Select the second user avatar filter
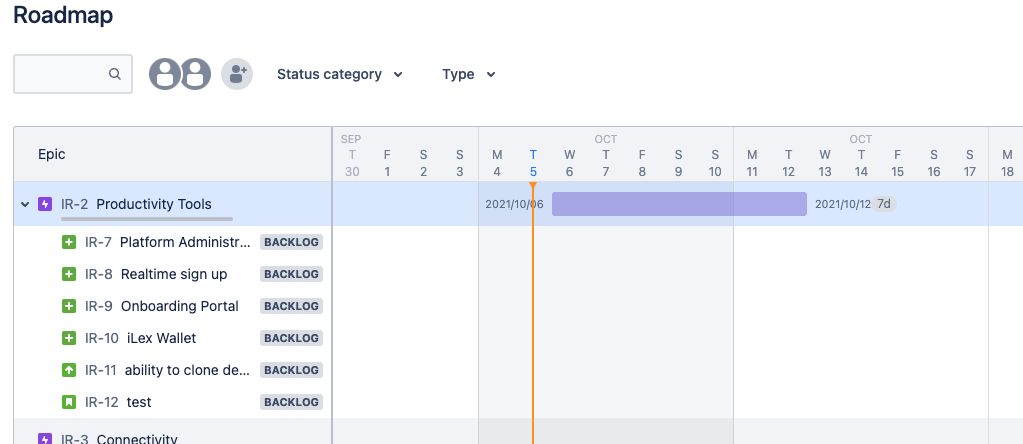The width and height of the screenshot is (1023, 444). [196, 74]
